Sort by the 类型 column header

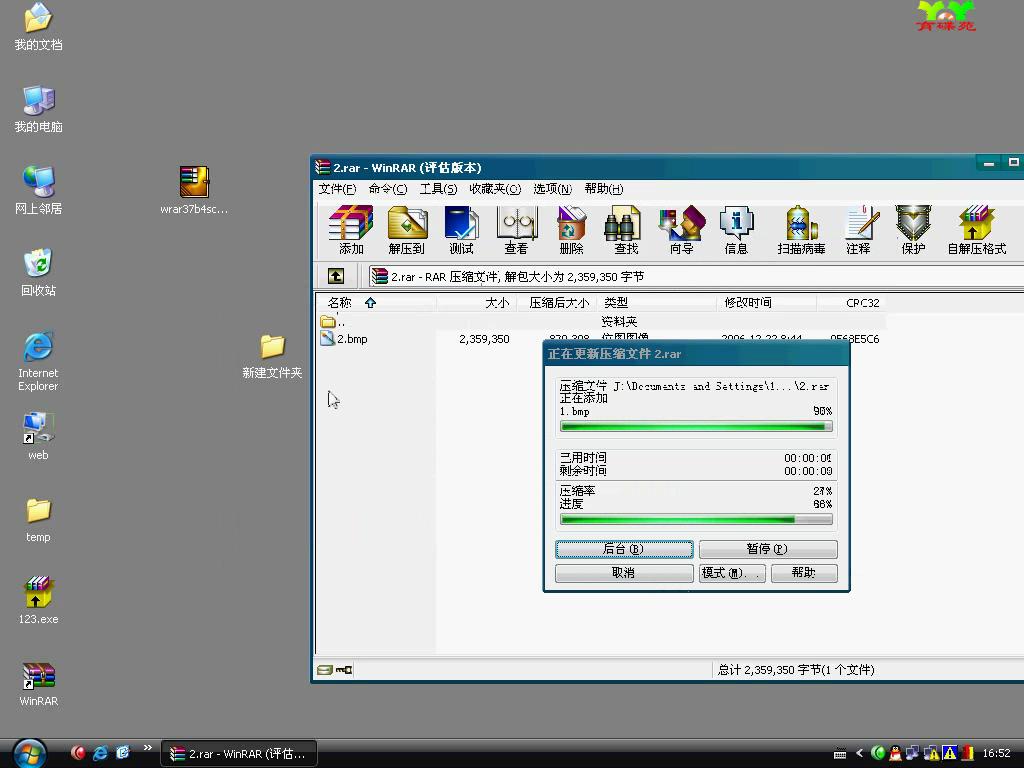(656, 302)
